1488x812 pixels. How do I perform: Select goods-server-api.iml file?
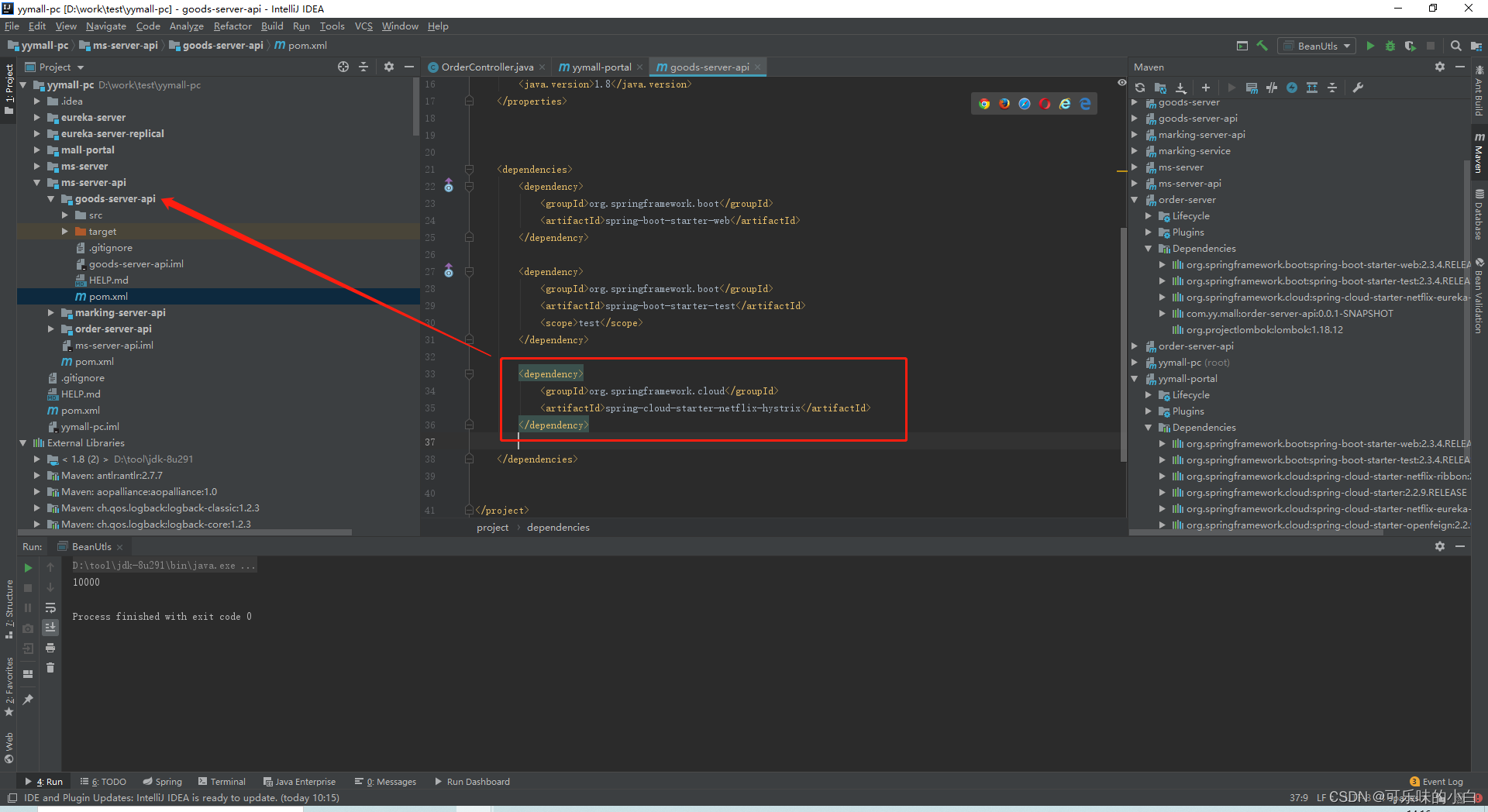(x=136, y=264)
